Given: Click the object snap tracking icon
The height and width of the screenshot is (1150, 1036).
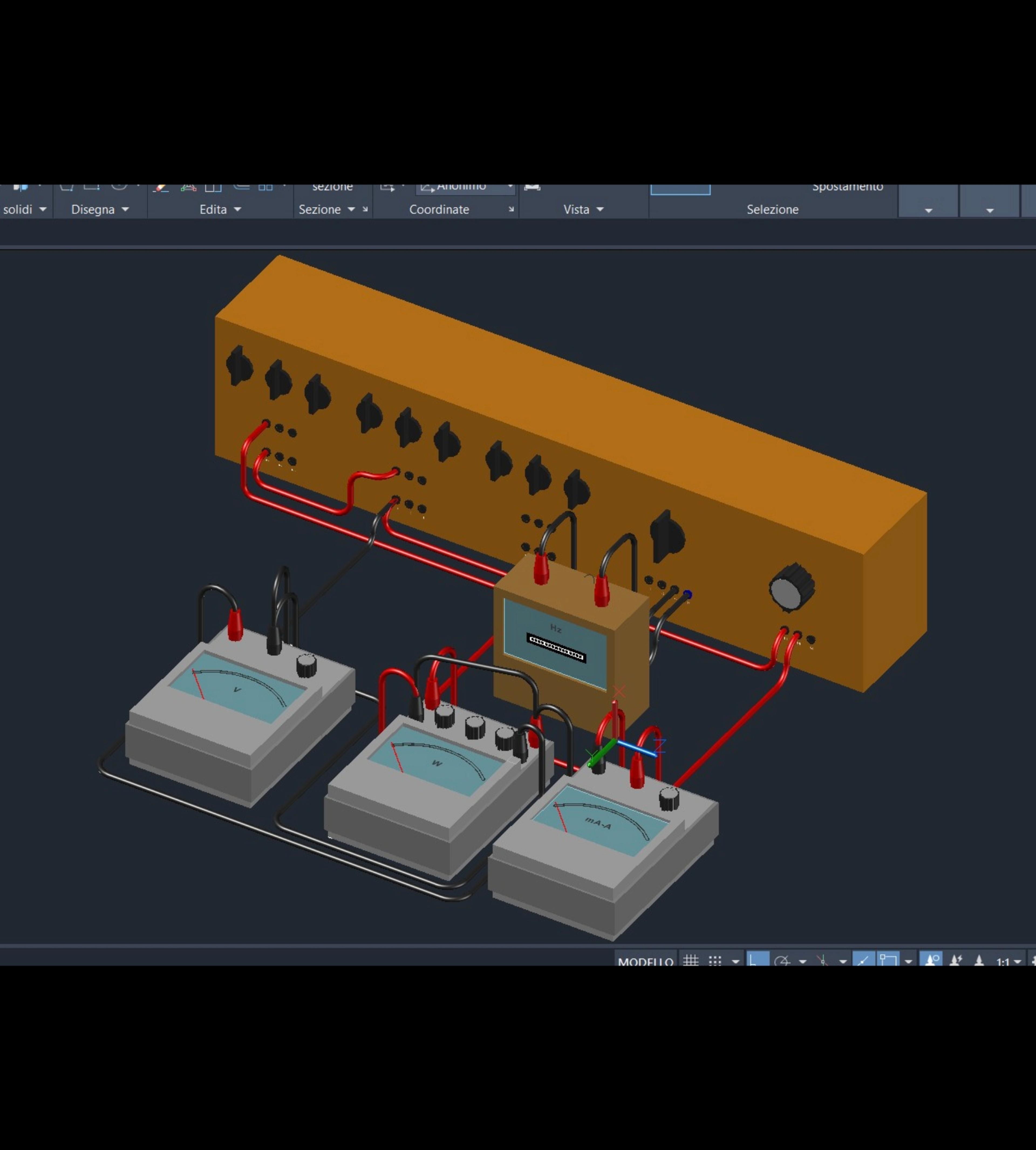Looking at the screenshot, I should click(864, 960).
